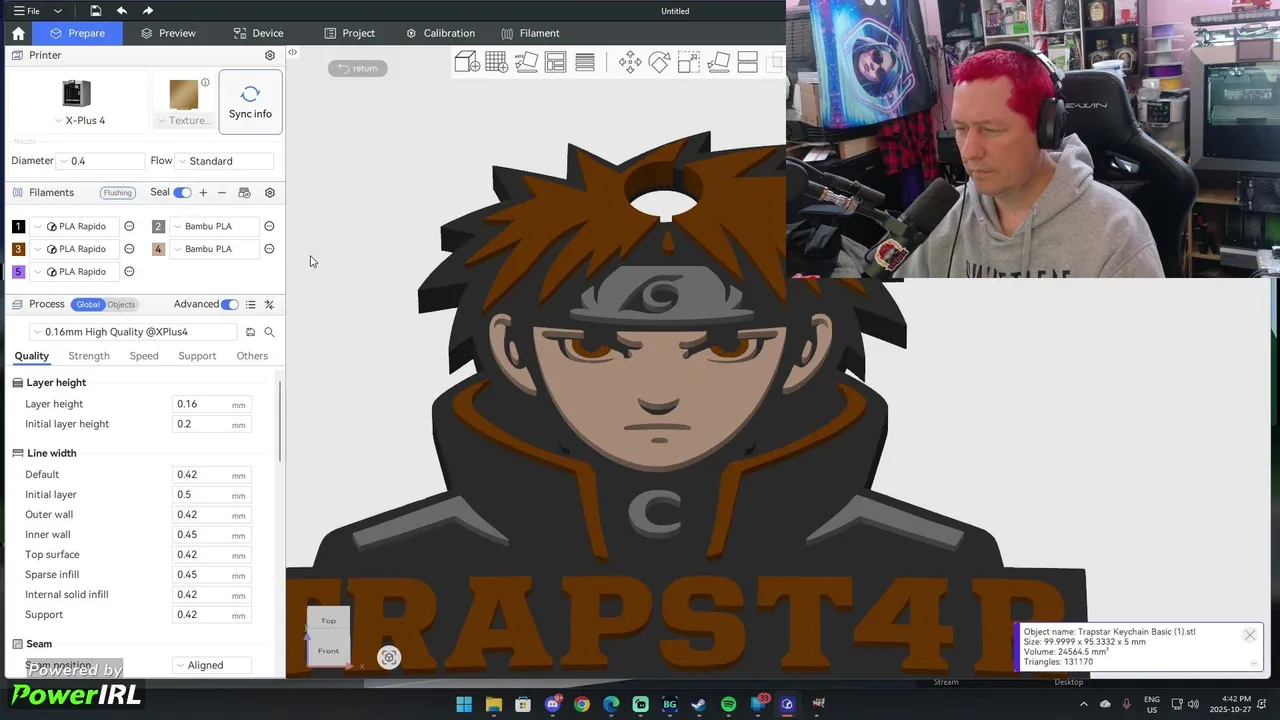Open the nozzle Diameter dropdown
1280x720 pixels.
101,161
